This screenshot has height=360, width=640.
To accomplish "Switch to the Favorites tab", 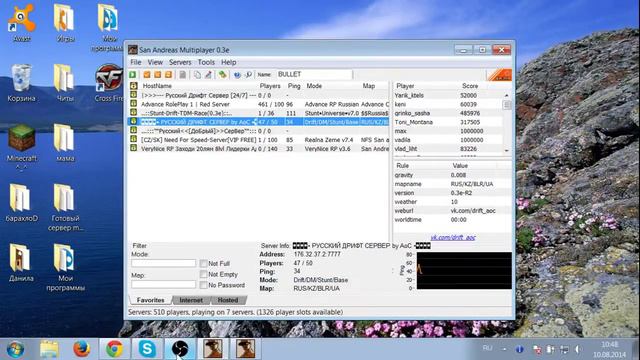I will [151, 300].
